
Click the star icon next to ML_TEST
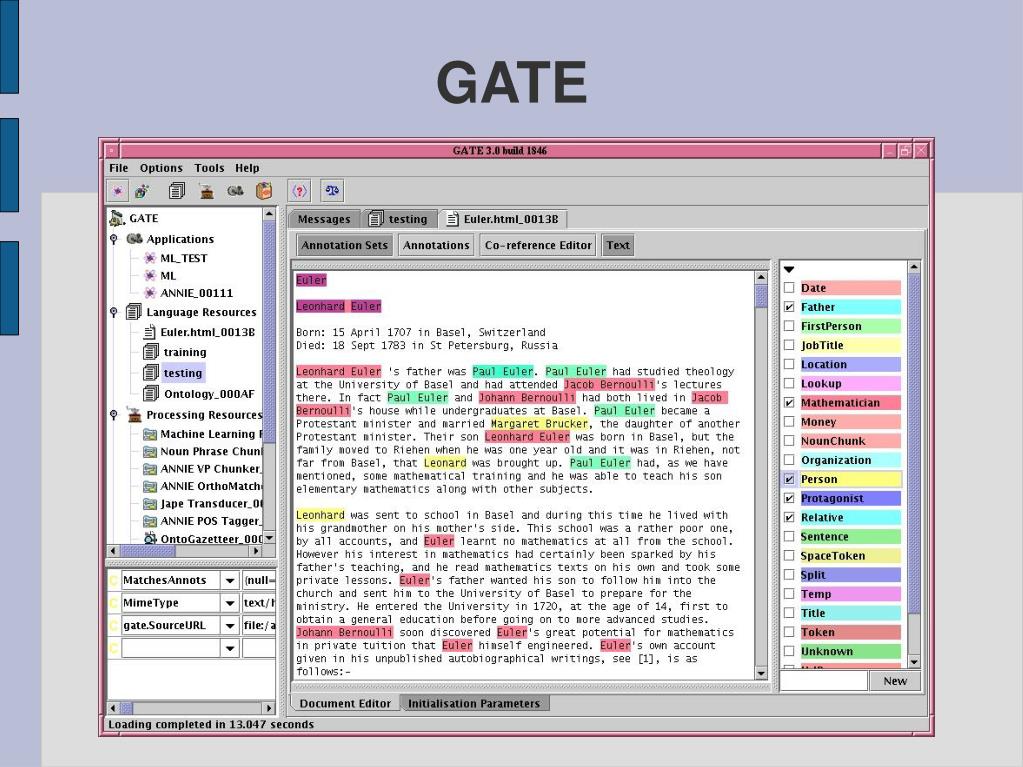[x=150, y=258]
